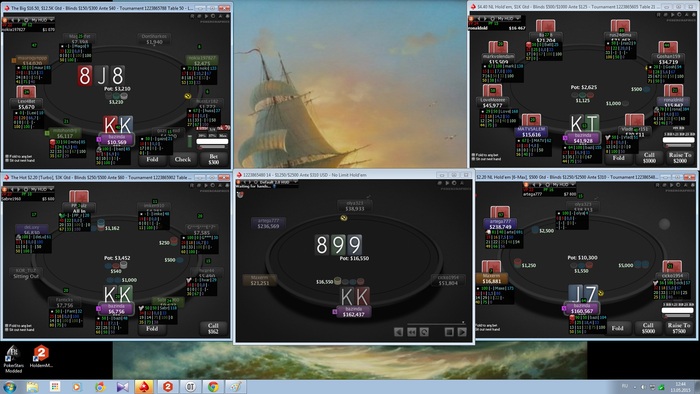
Task: Fold the hand in The Big $16.50 table
Action: click(152, 159)
